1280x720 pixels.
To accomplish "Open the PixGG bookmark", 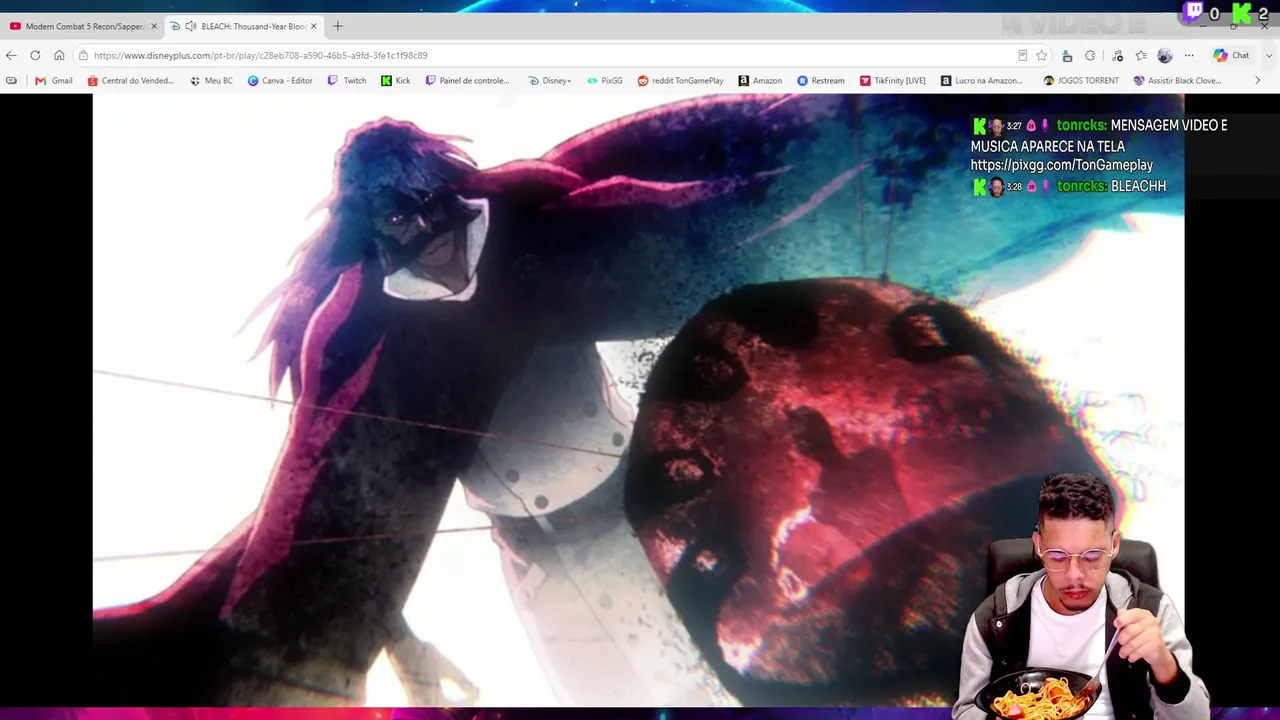I will coord(605,80).
